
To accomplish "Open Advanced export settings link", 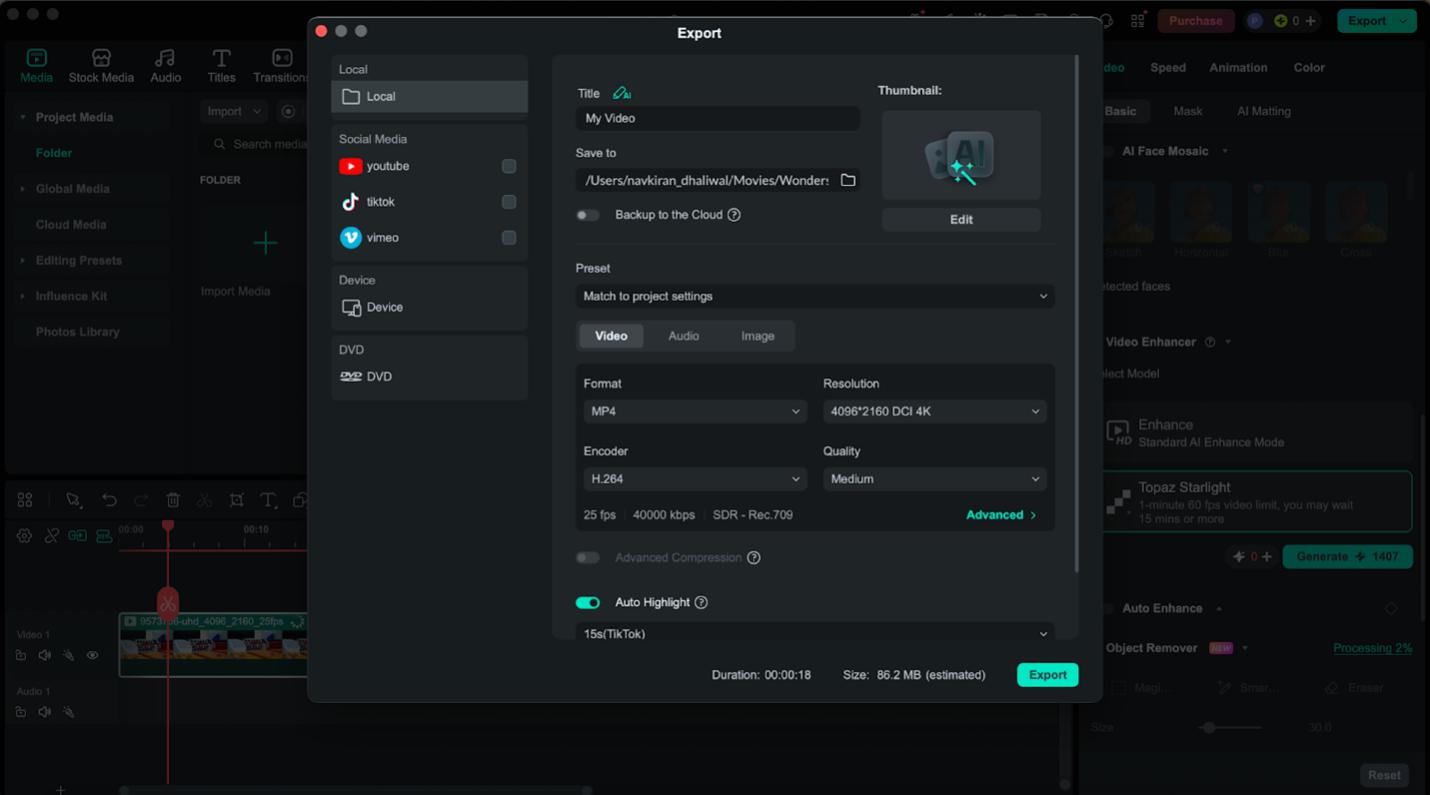I will click(1000, 515).
